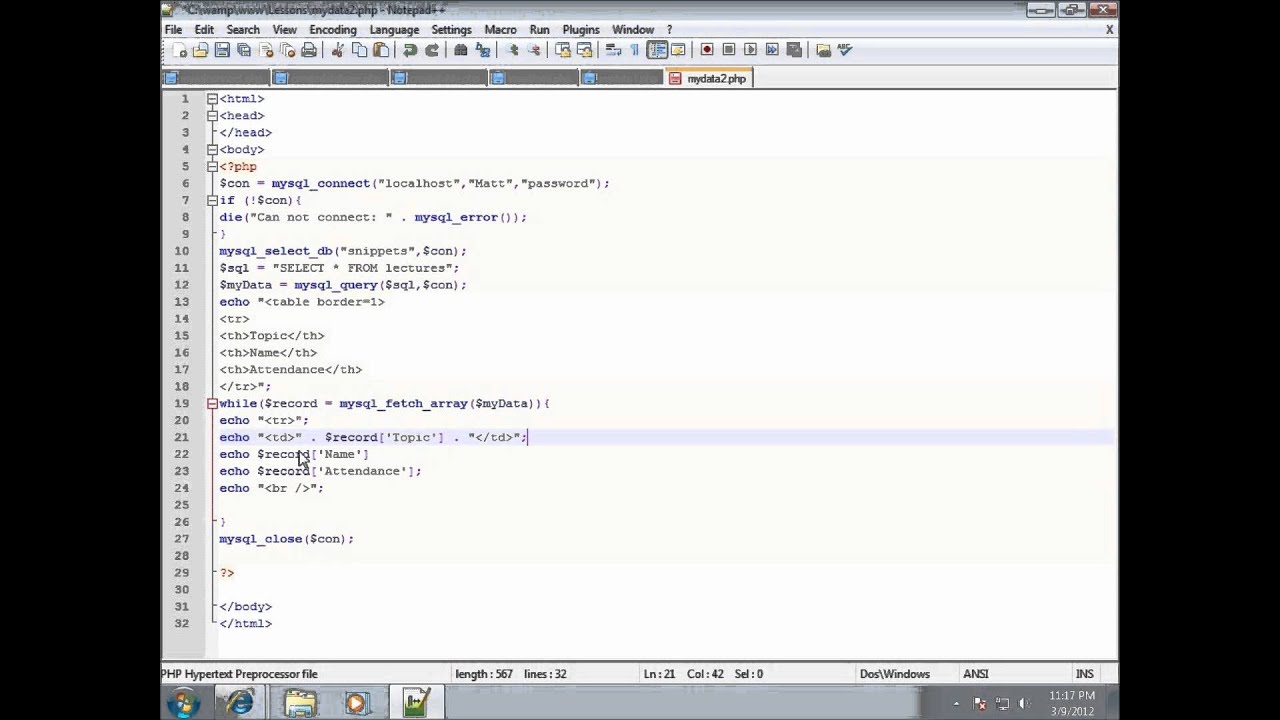1280x720 pixels.
Task: Click 'Ln : 21' in the status bar
Action: 660,674
